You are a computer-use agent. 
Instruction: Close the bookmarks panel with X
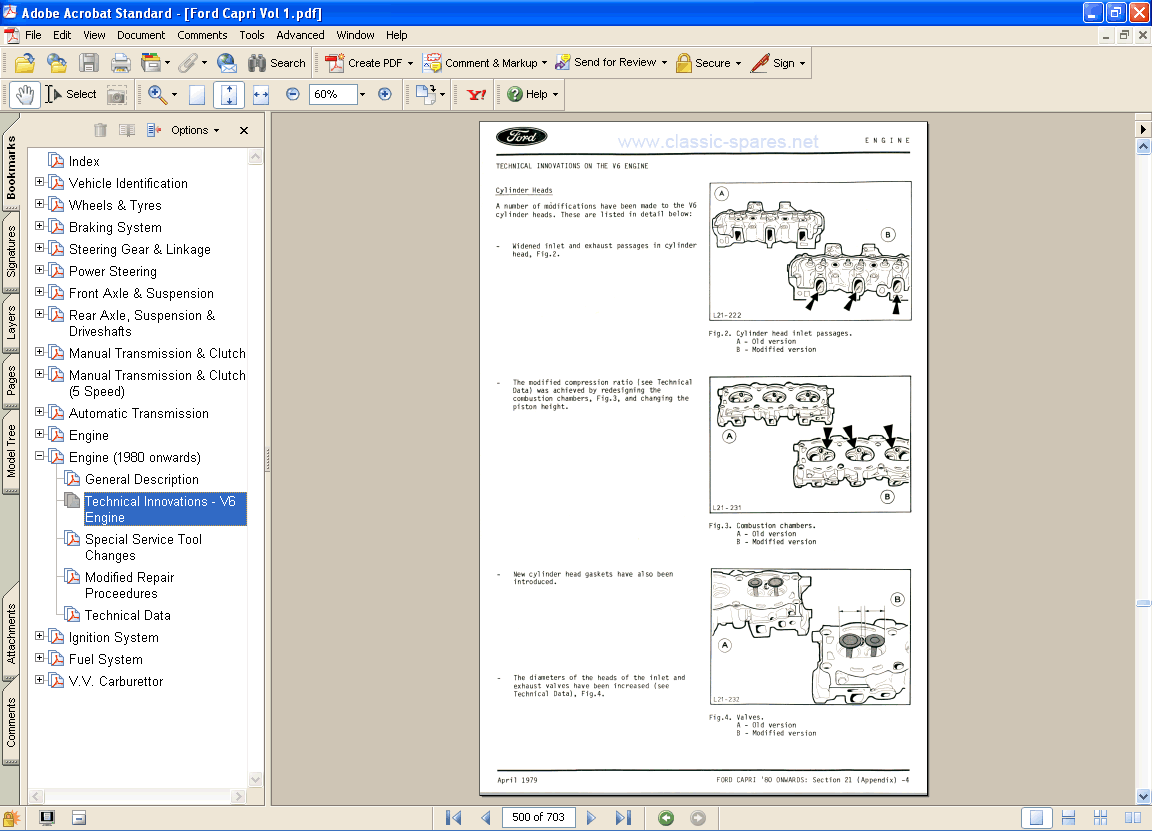click(244, 130)
